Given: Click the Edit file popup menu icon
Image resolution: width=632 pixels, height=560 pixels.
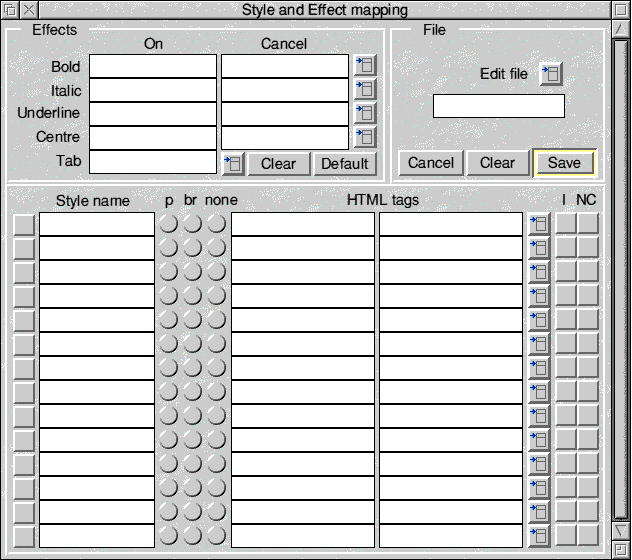Looking at the screenshot, I should tap(550, 74).
